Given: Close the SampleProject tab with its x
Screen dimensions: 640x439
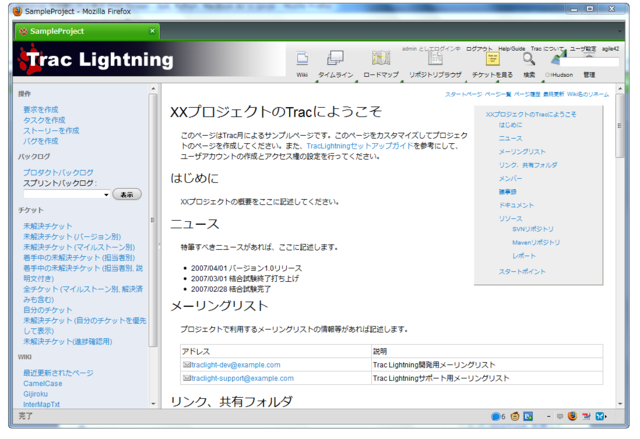Looking at the screenshot, I should pos(152,31).
